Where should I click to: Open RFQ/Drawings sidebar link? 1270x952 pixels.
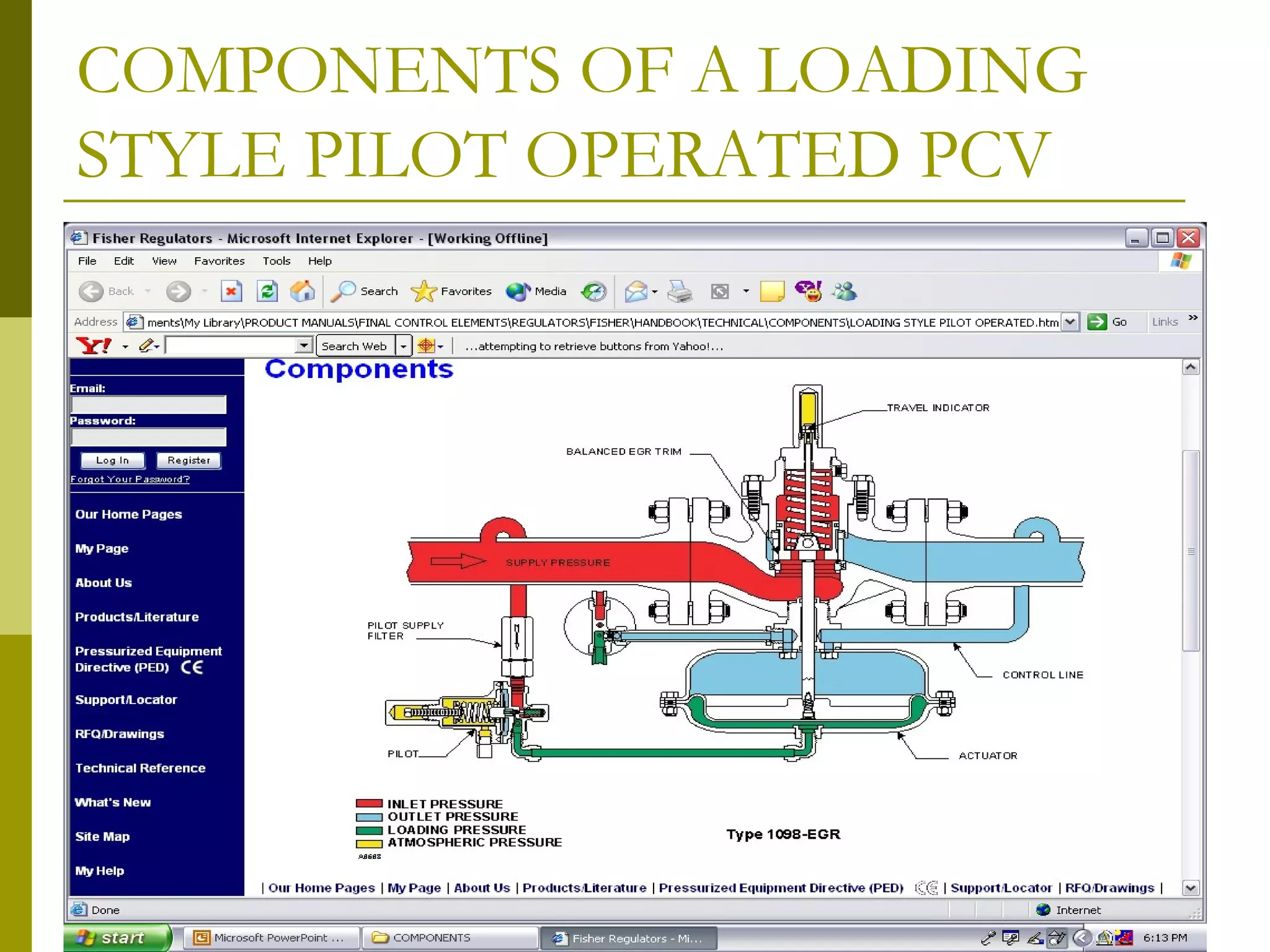coord(120,734)
